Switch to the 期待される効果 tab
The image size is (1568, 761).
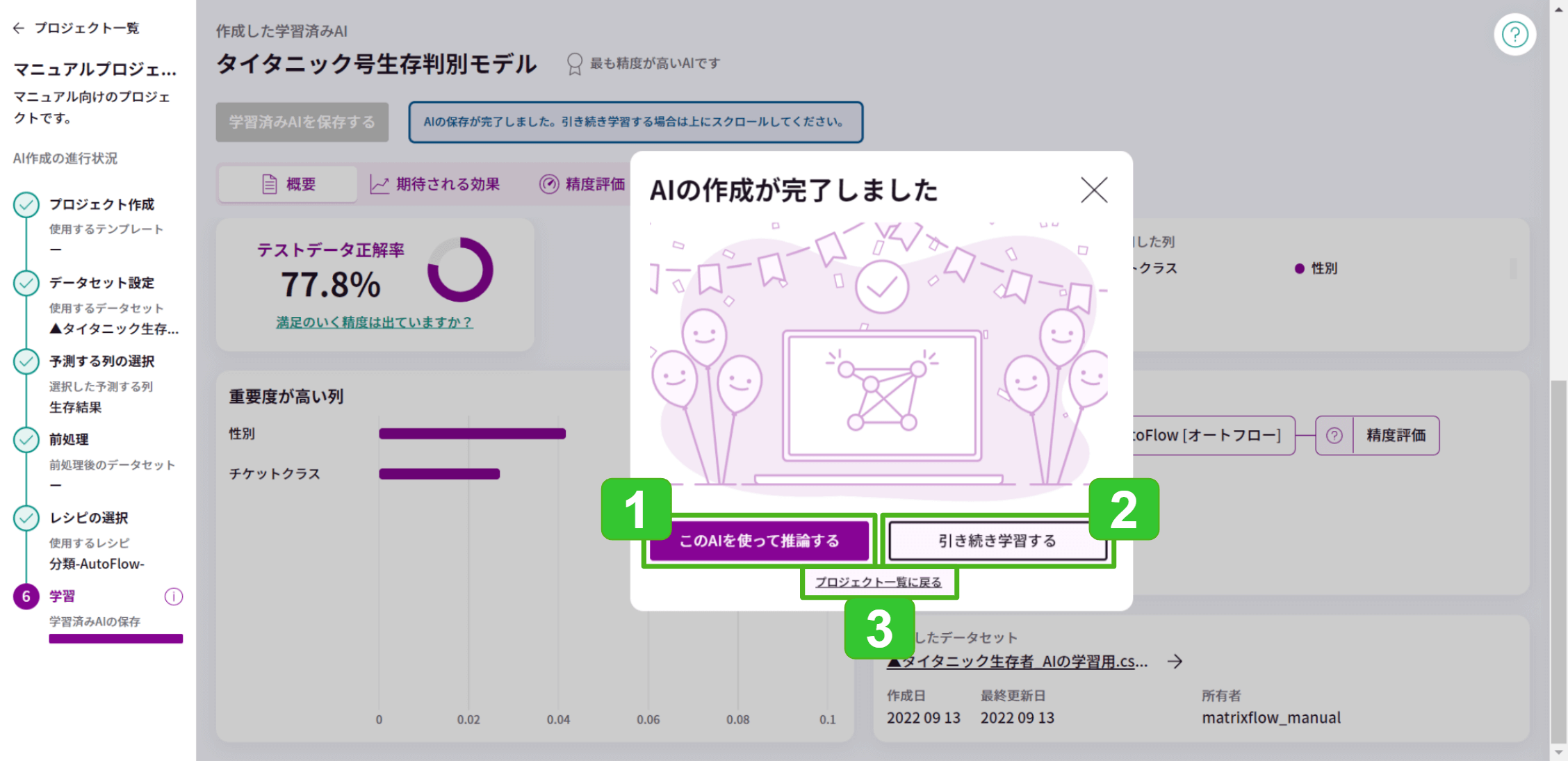(x=436, y=184)
